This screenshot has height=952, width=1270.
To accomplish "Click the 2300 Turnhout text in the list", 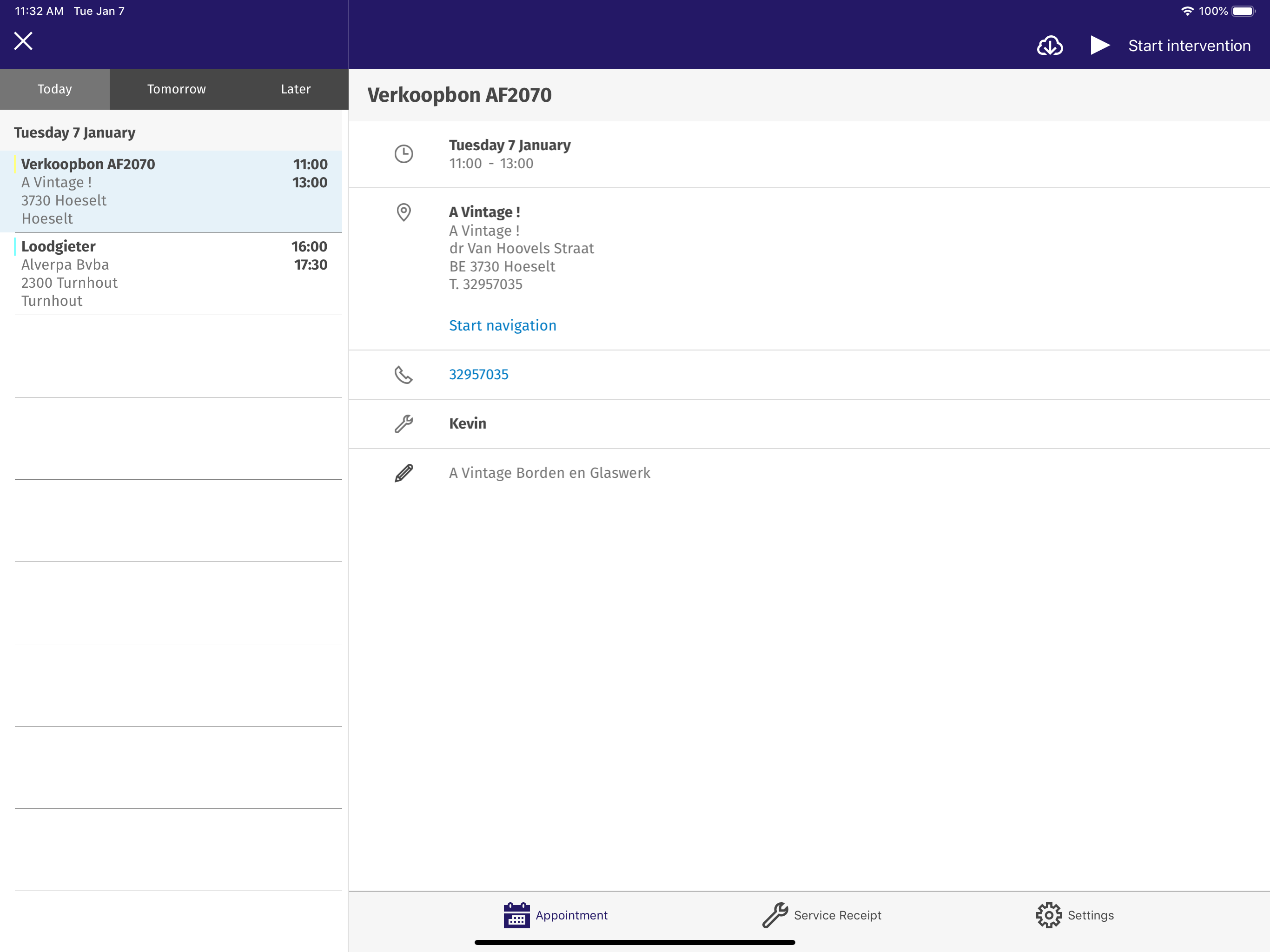I will tap(69, 283).
